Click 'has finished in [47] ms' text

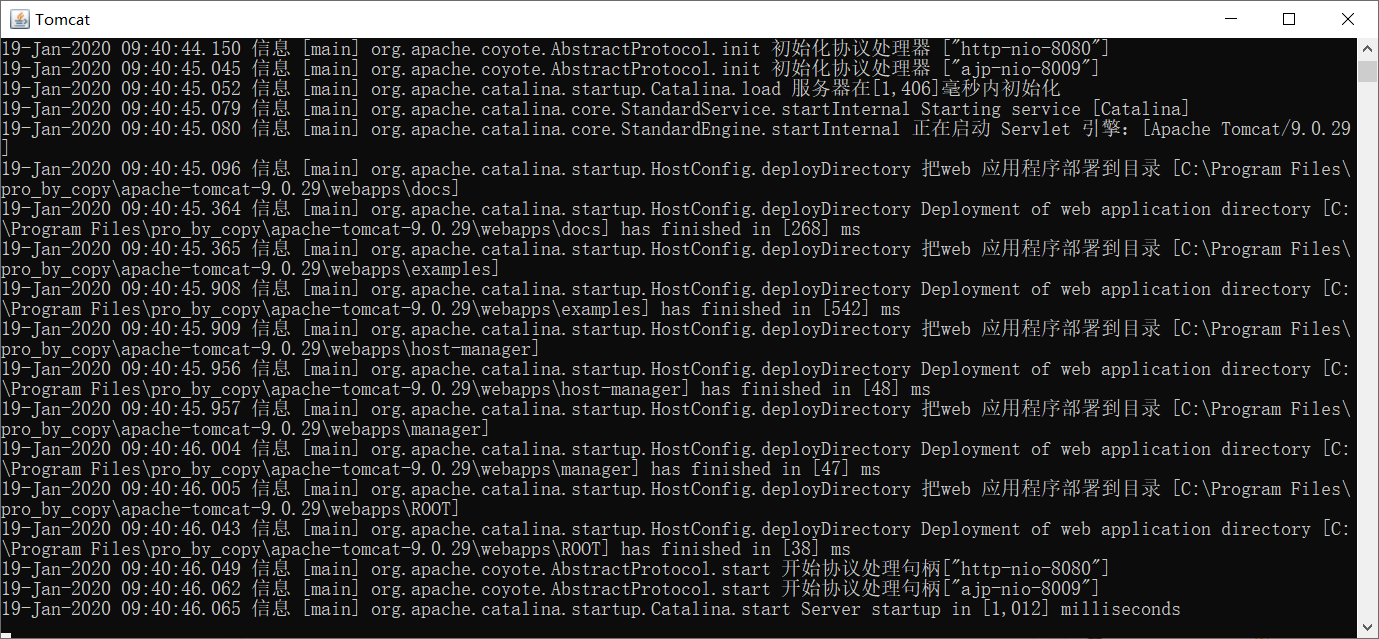(765, 469)
